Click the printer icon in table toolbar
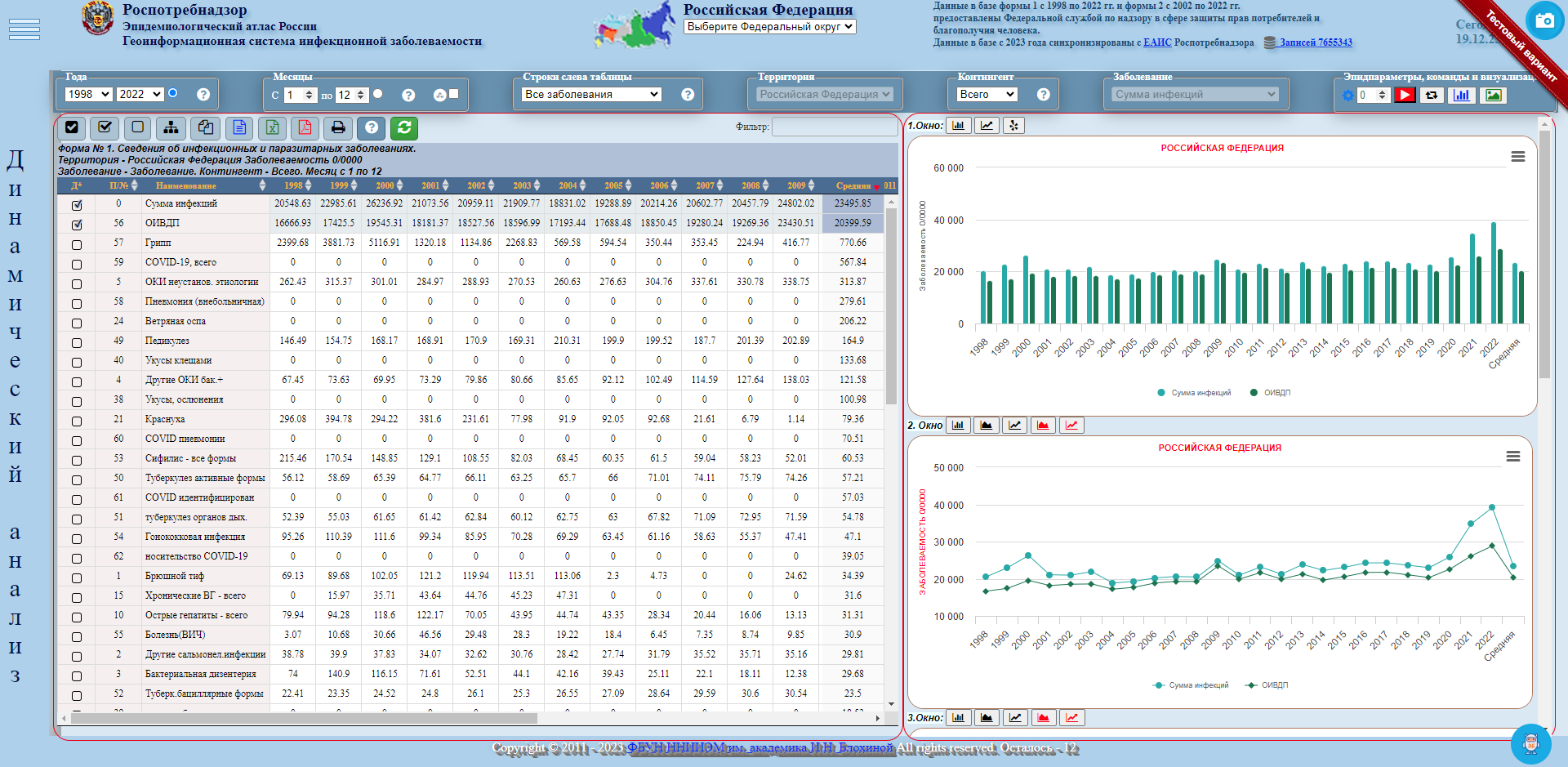The image size is (1568, 767). coord(338,127)
